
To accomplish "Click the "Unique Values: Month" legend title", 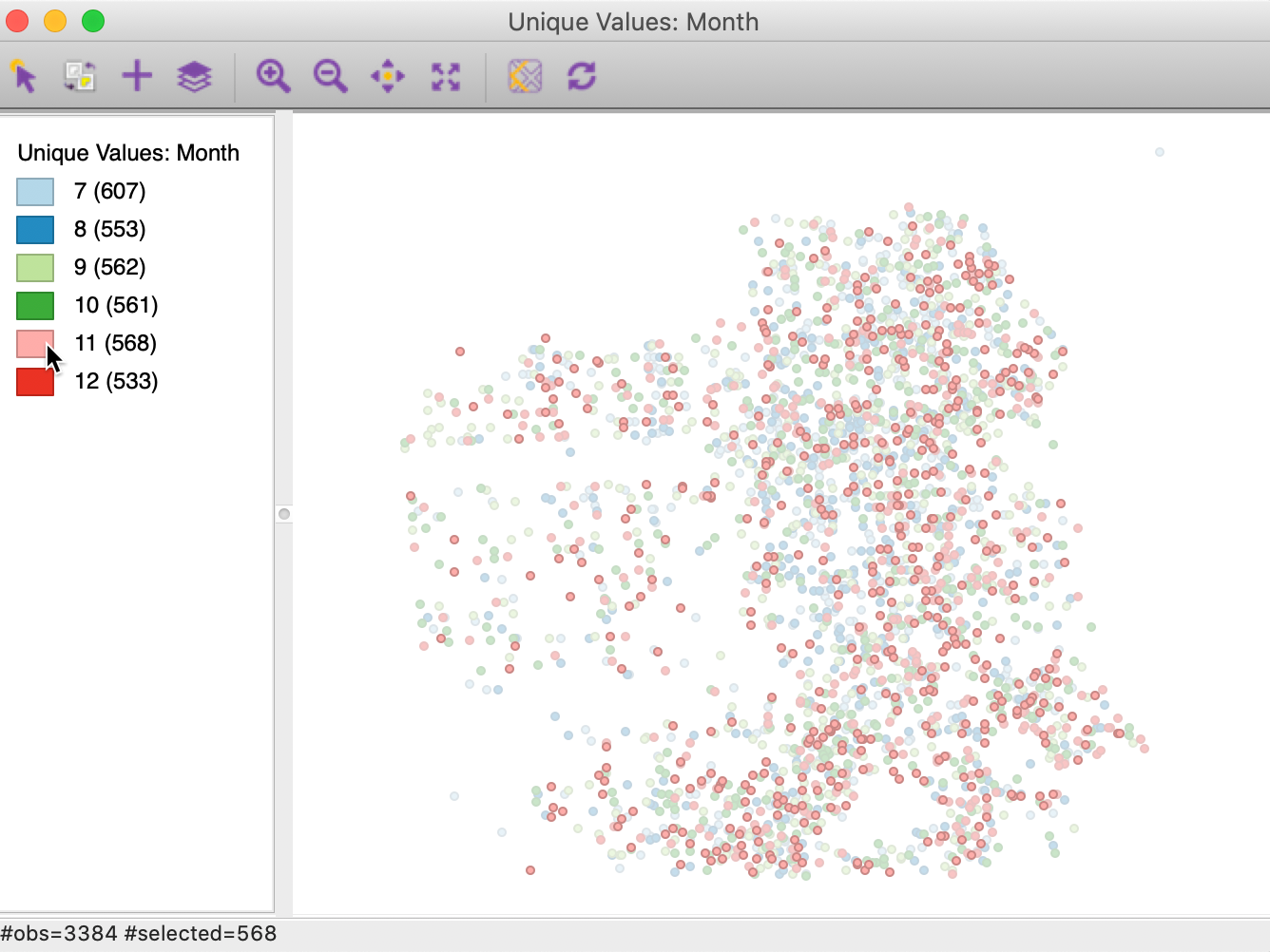I will point(128,153).
